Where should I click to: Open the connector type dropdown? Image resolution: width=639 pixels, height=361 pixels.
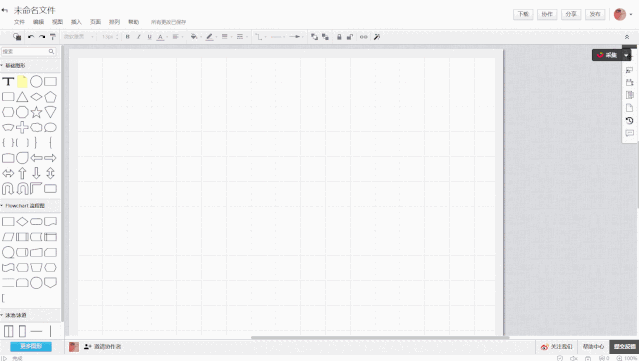(x=260, y=37)
